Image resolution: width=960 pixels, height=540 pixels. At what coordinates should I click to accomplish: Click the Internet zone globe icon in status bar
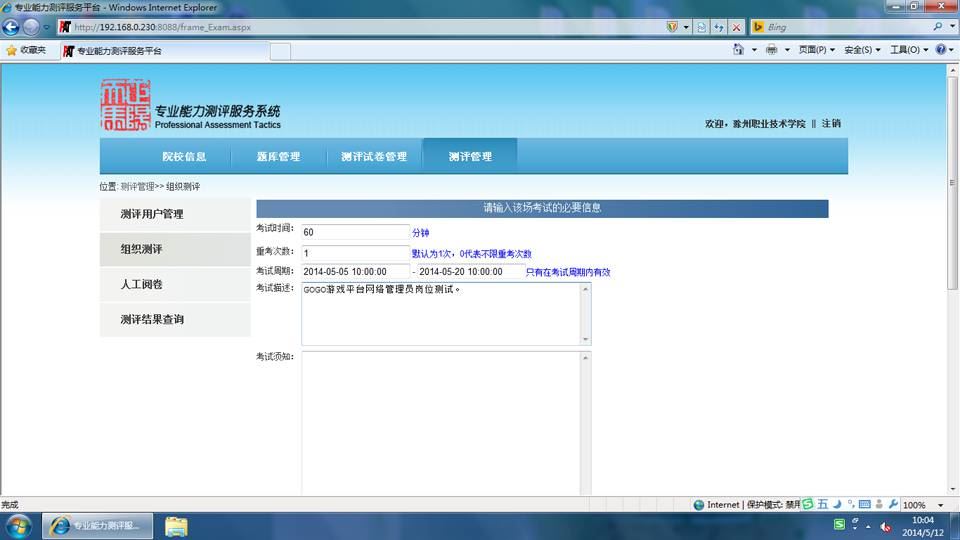tap(699, 505)
